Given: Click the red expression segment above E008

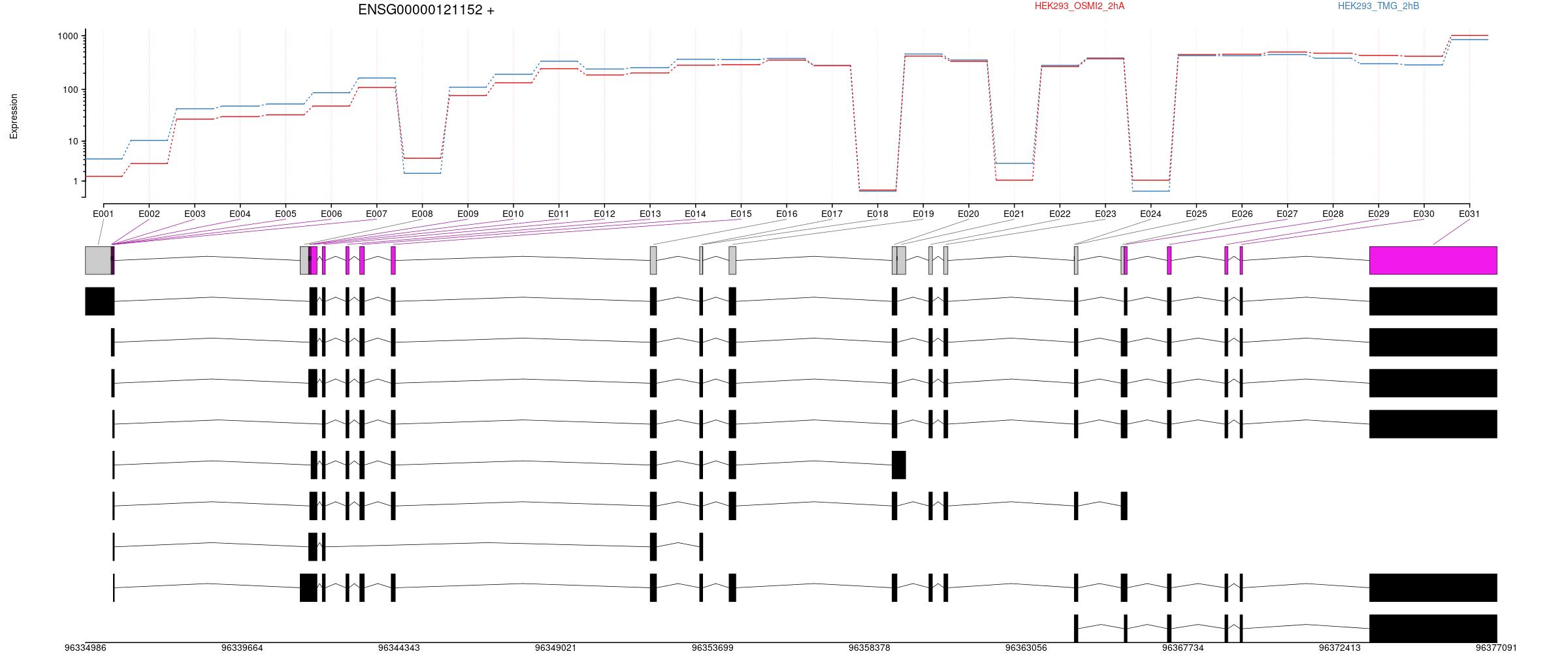Looking at the screenshot, I should pos(422,158).
